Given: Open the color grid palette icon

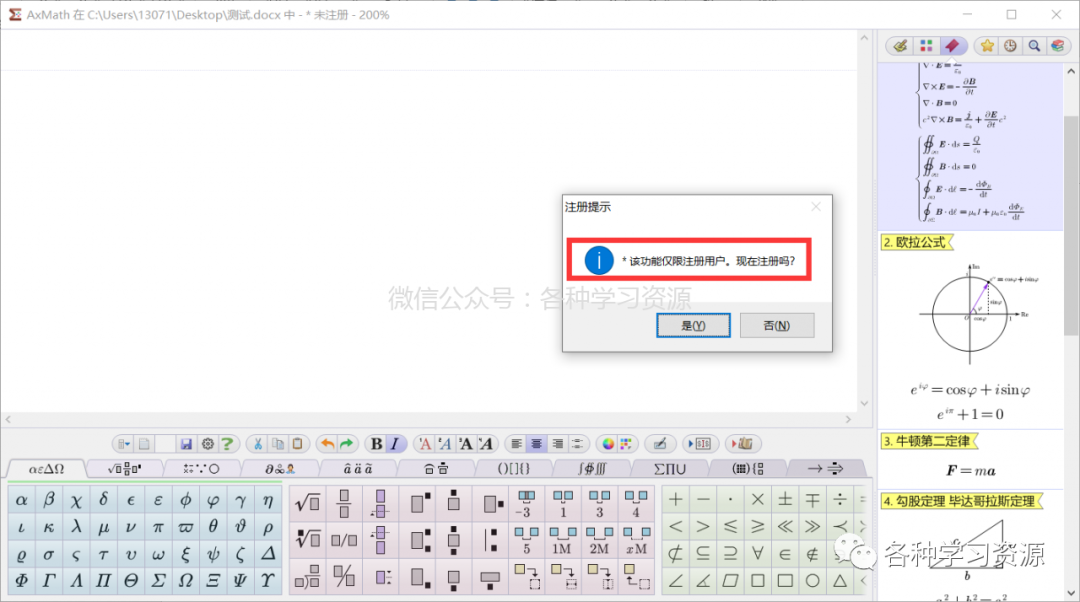Looking at the screenshot, I should 625,444.
